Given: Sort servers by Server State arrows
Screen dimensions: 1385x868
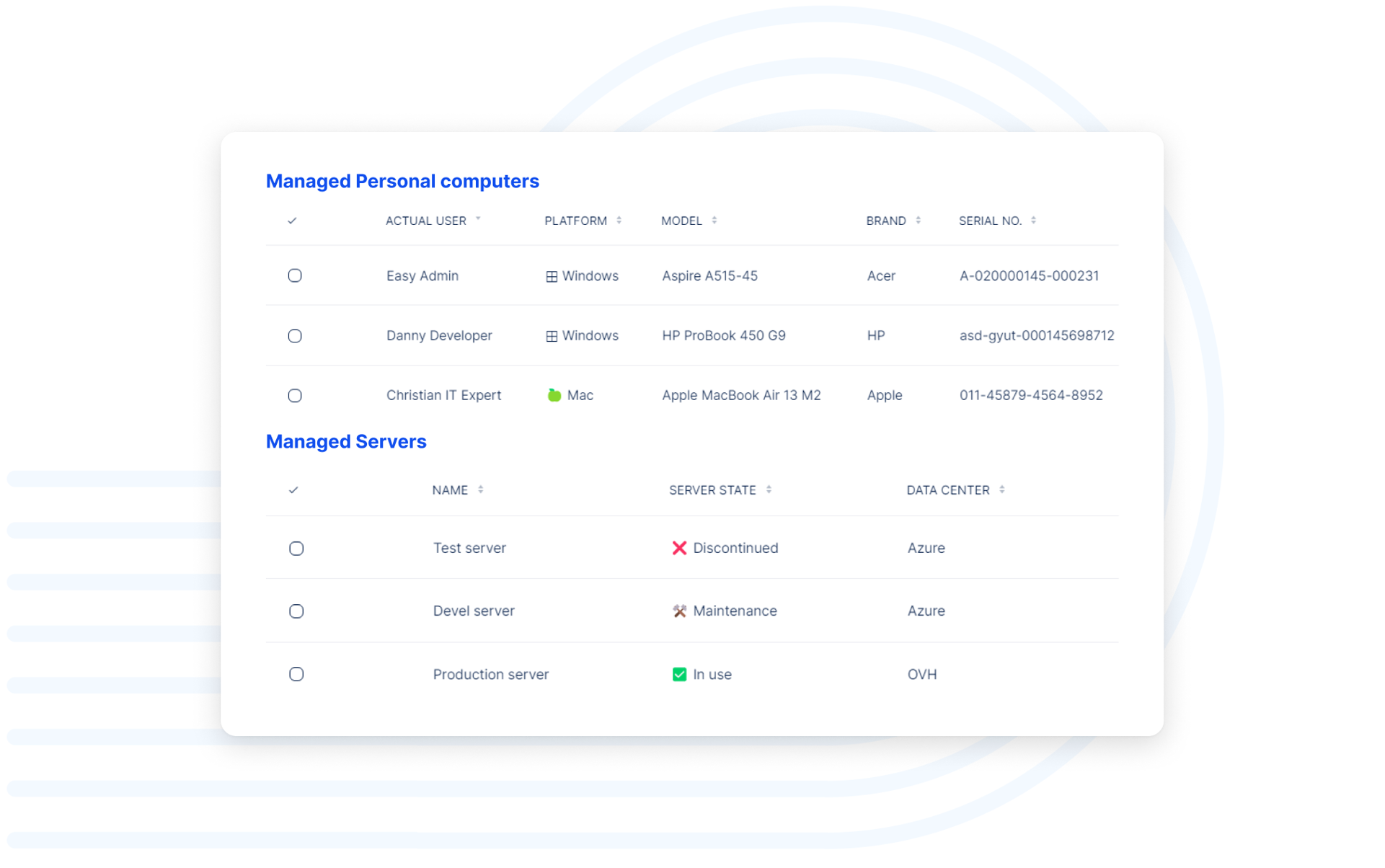Looking at the screenshot, I should pyautogui.click(x=769, y=490).
